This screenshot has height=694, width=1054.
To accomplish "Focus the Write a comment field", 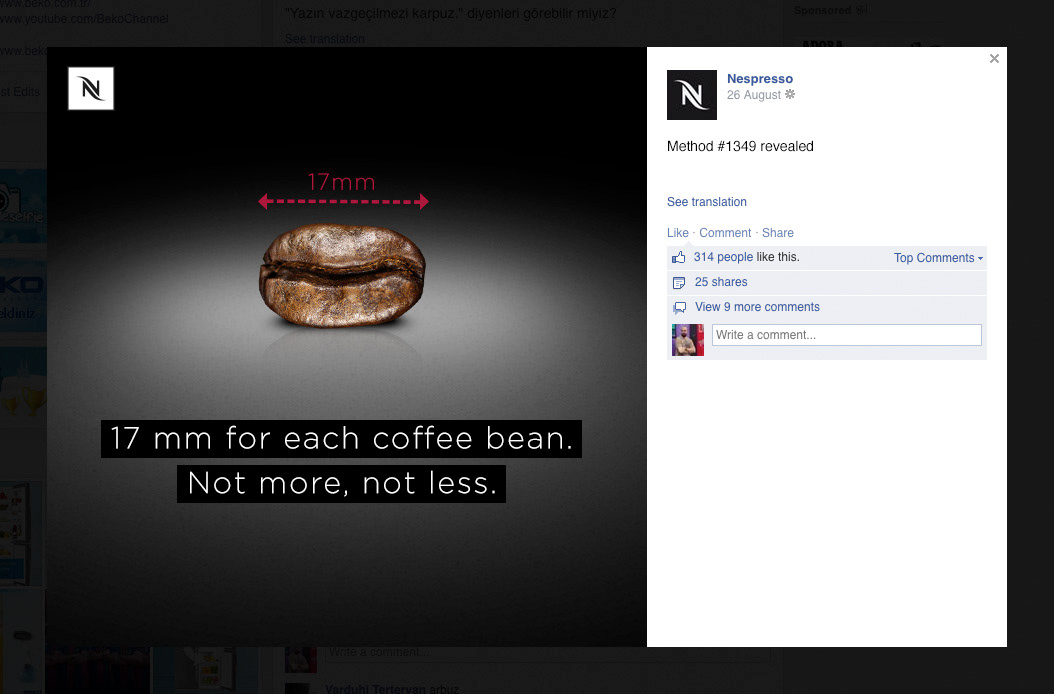I will 846,335.
